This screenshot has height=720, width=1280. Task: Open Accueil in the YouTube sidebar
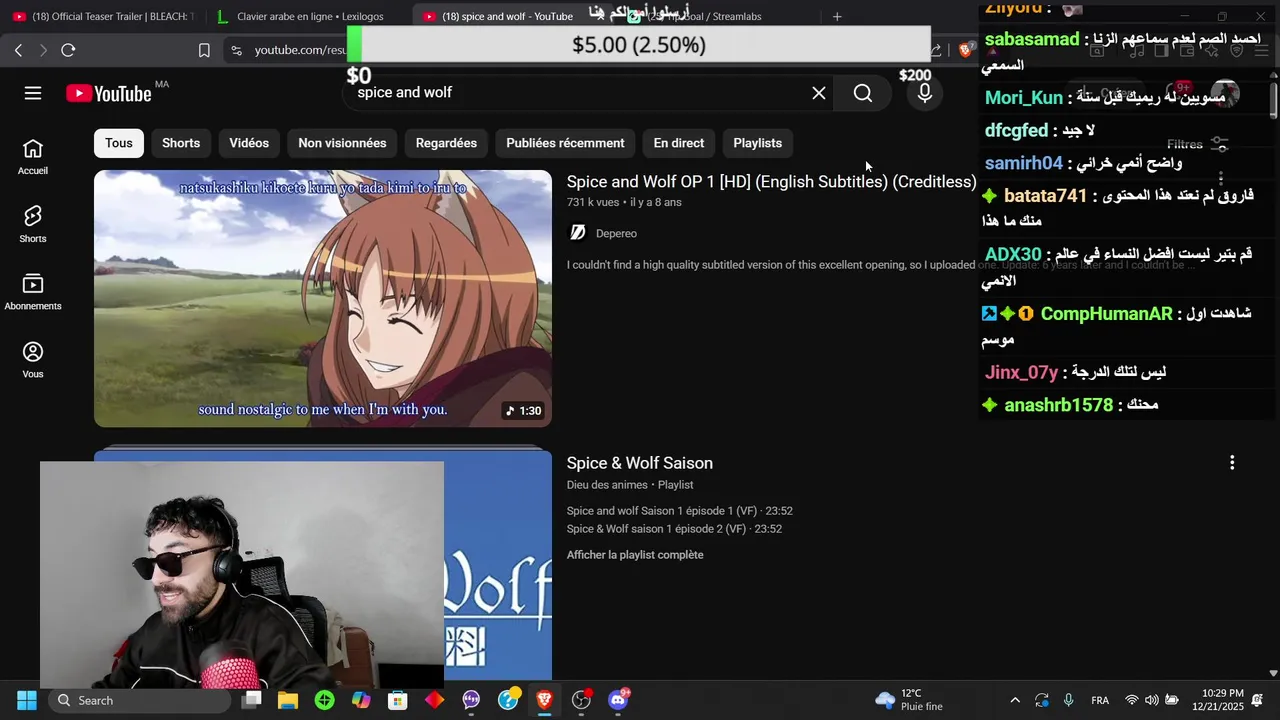(x=33, y=157)
